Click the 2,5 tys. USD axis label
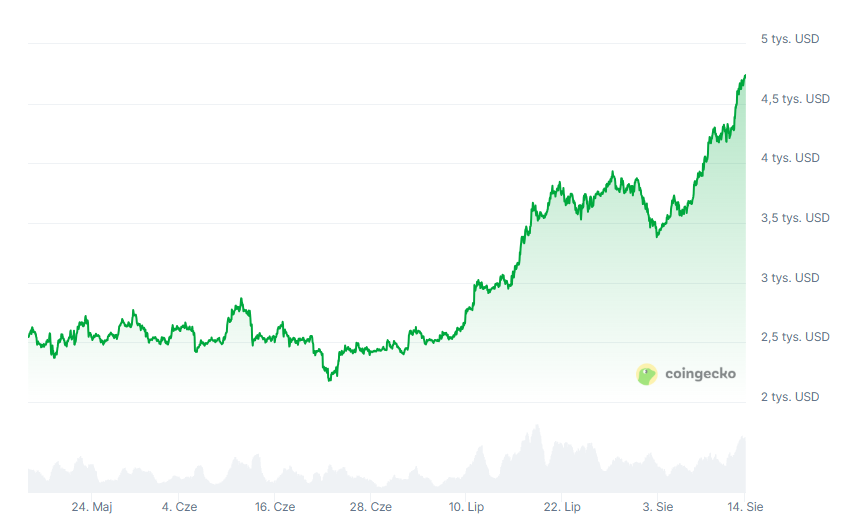850x521 pixels. coord(795,337)
